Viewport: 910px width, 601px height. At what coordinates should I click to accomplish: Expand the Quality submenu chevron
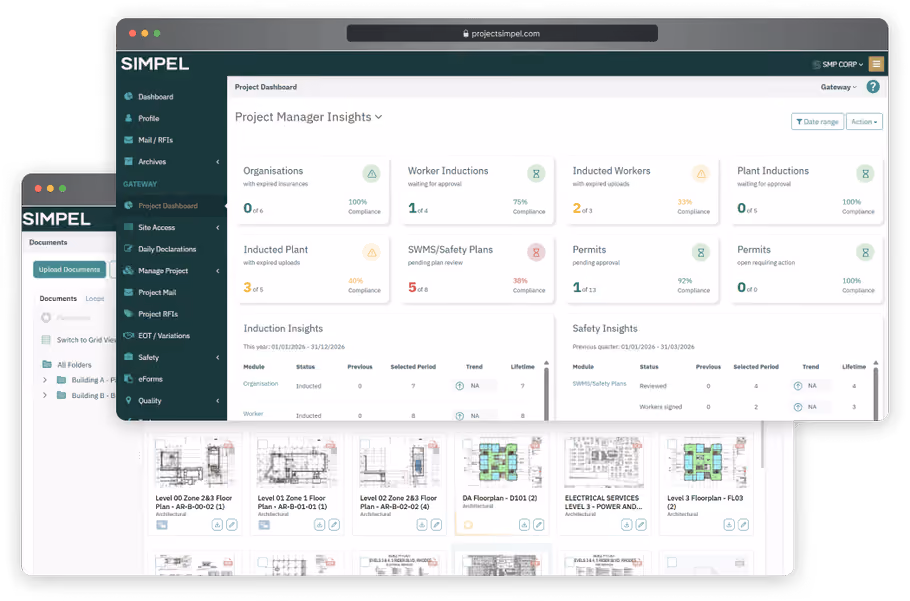[218, 401]
